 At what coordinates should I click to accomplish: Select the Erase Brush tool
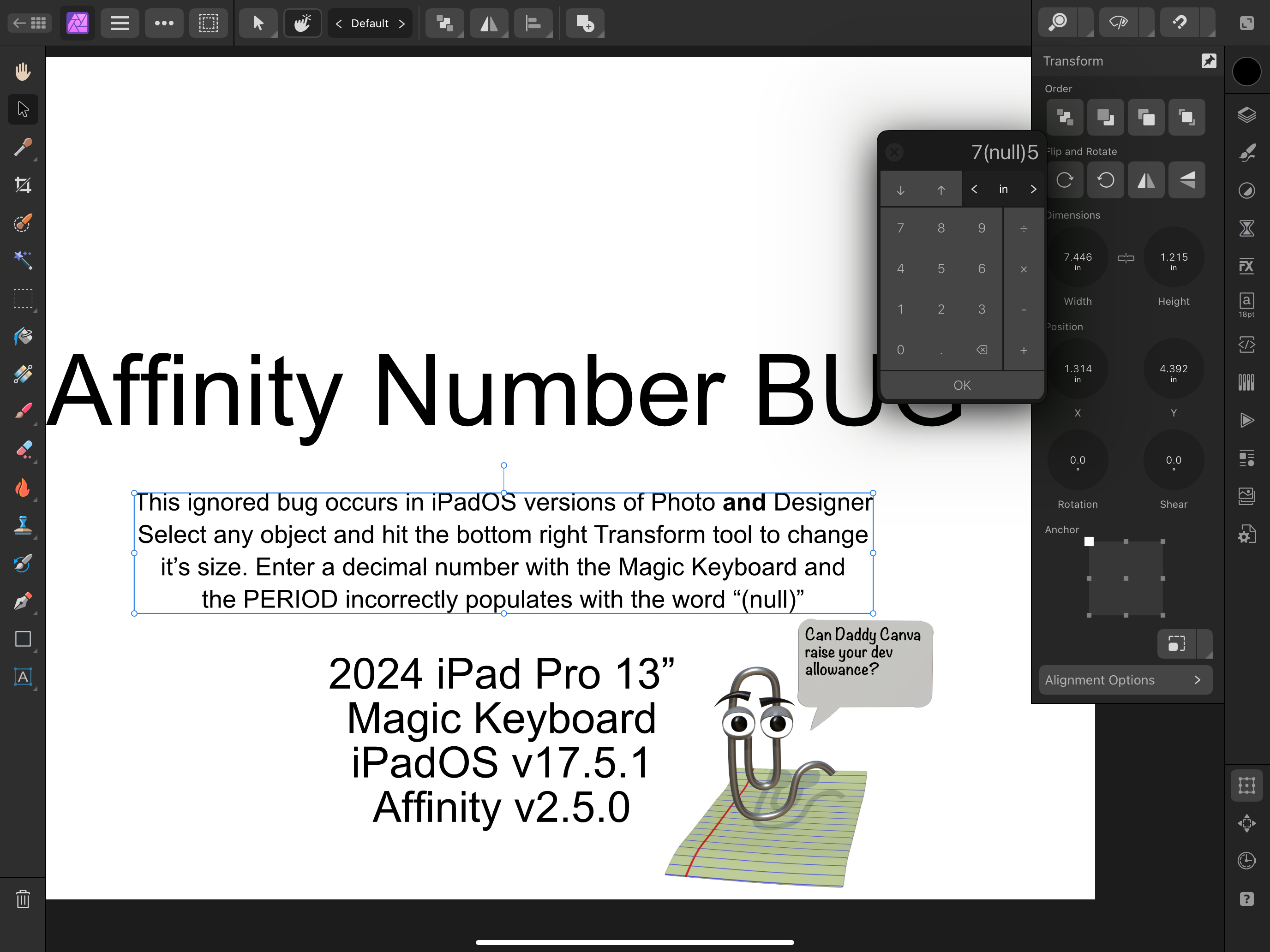[23, 449]
